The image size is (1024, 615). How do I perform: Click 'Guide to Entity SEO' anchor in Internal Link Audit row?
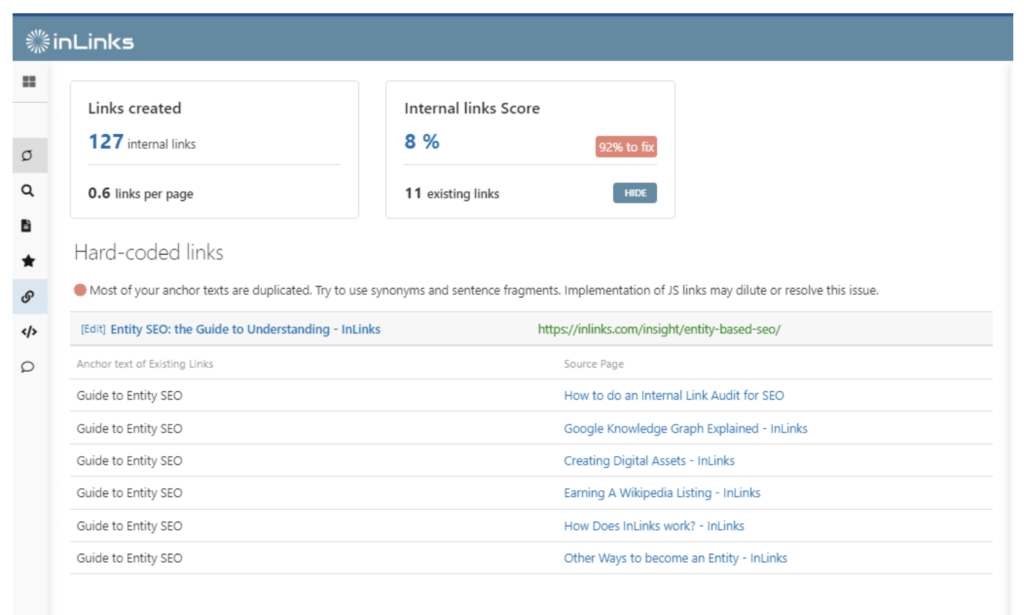(x=129, y=395)
